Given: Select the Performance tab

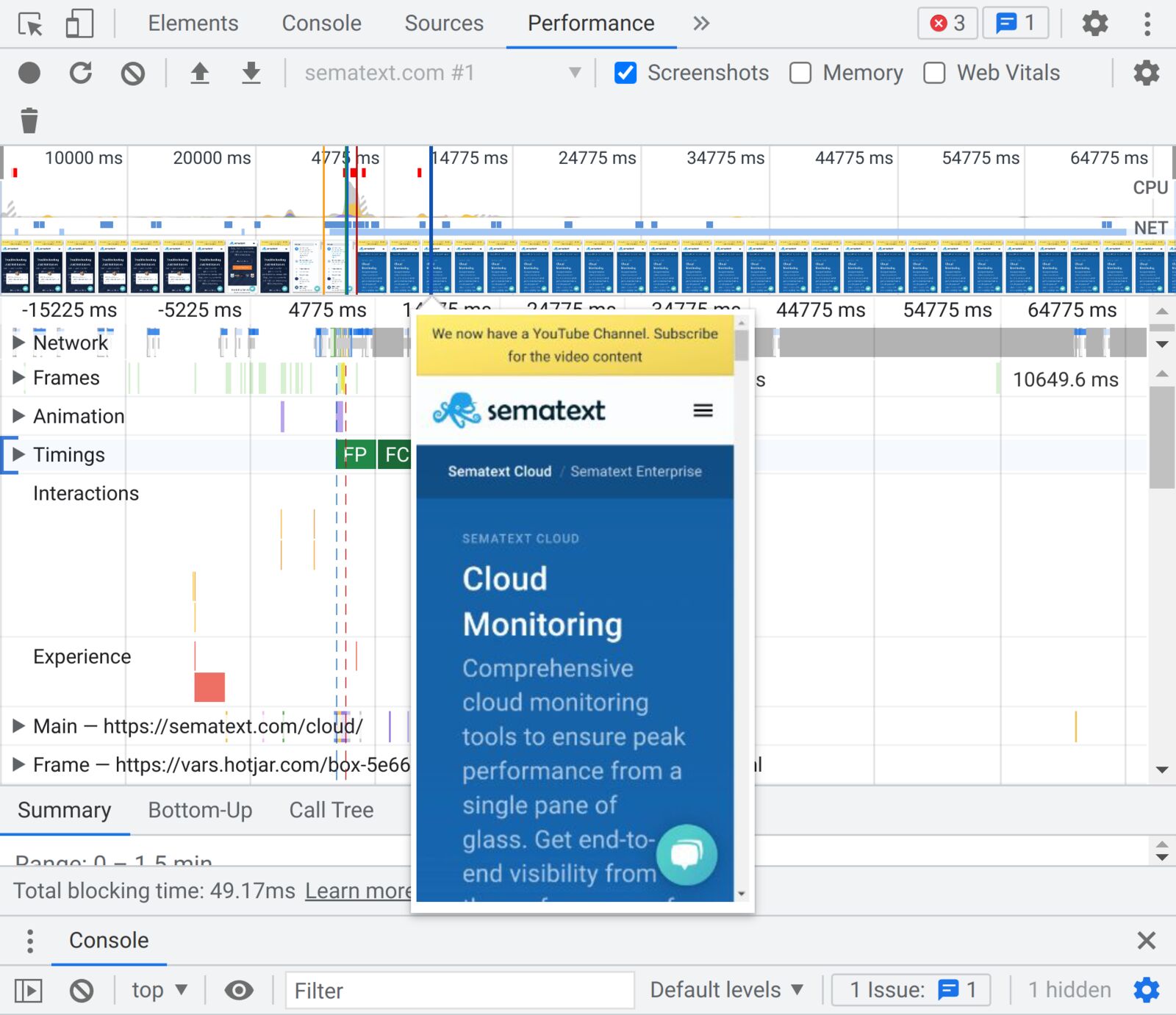Looking at the screenshot, I should click(x=591, y=24).
